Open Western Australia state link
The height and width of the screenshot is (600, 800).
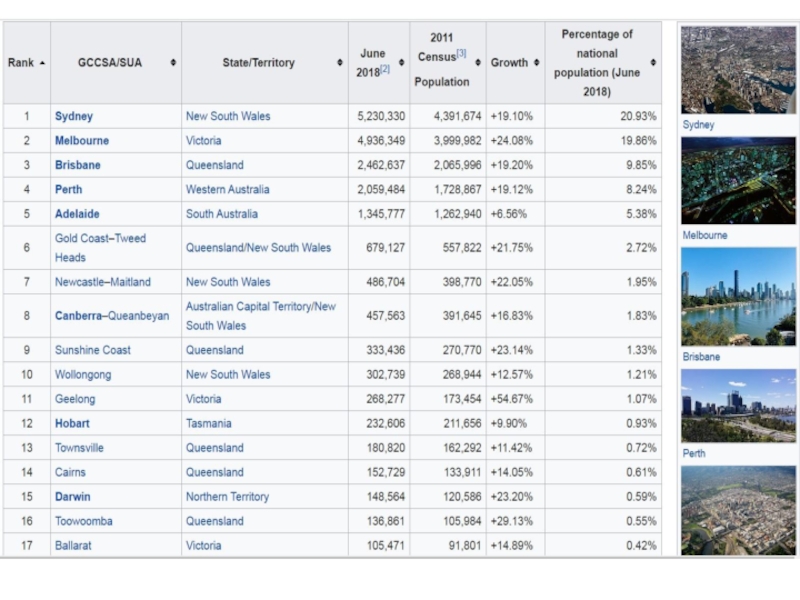[x=228, y=190]
